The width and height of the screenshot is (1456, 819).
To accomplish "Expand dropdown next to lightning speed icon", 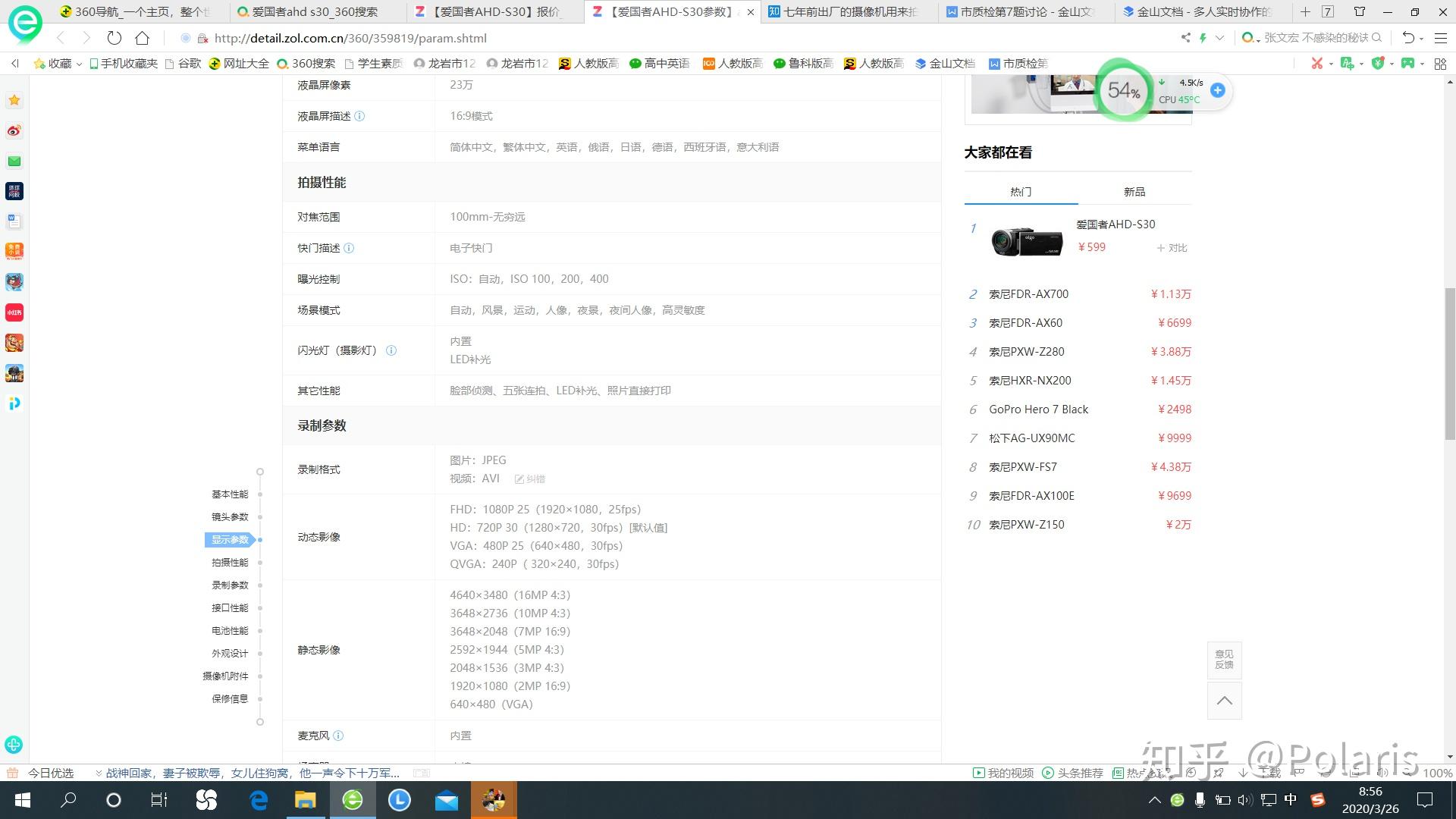I will (1219, 38).
